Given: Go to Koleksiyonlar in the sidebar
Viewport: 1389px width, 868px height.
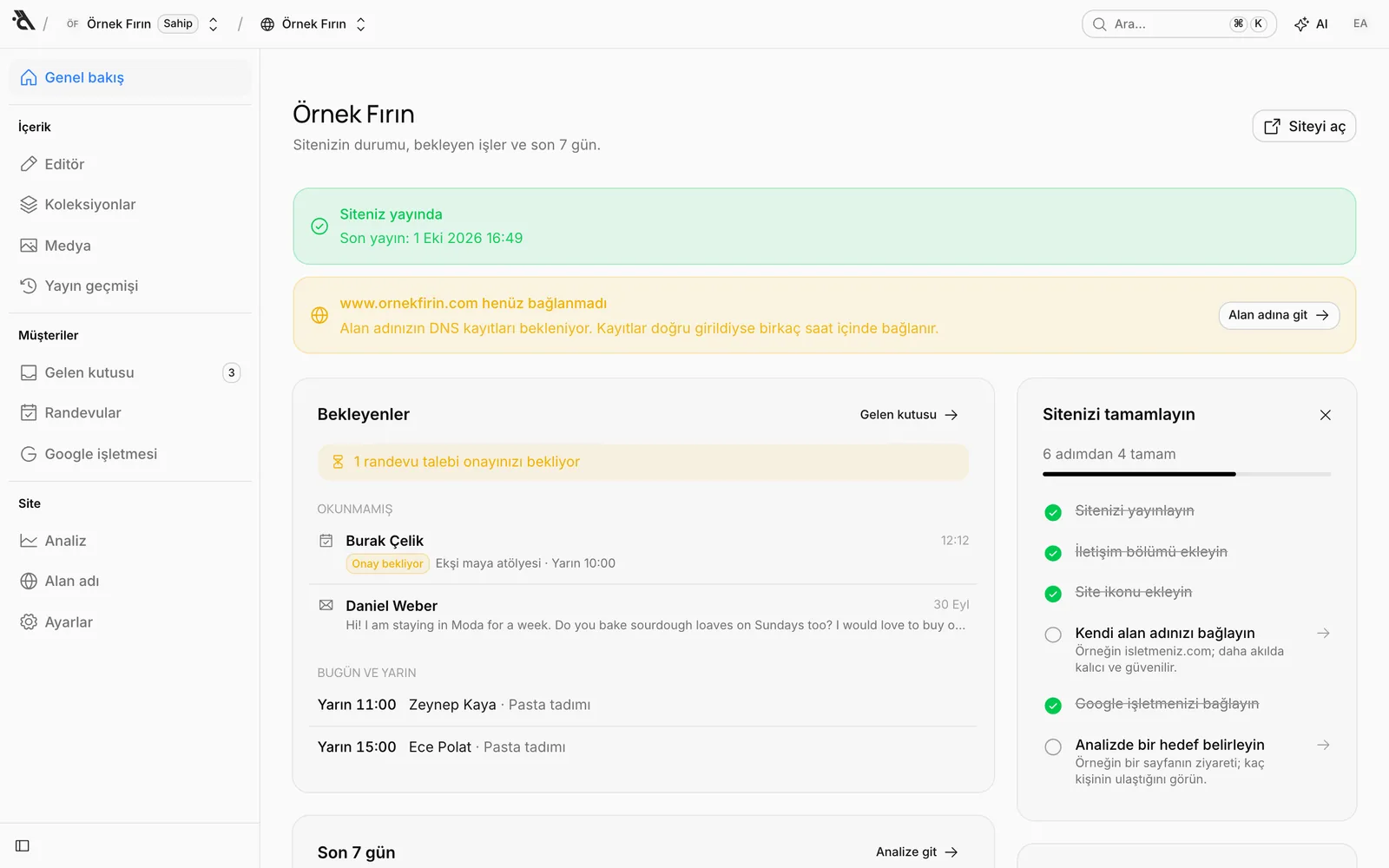Looking at the screenshot, I should point(129,205).
